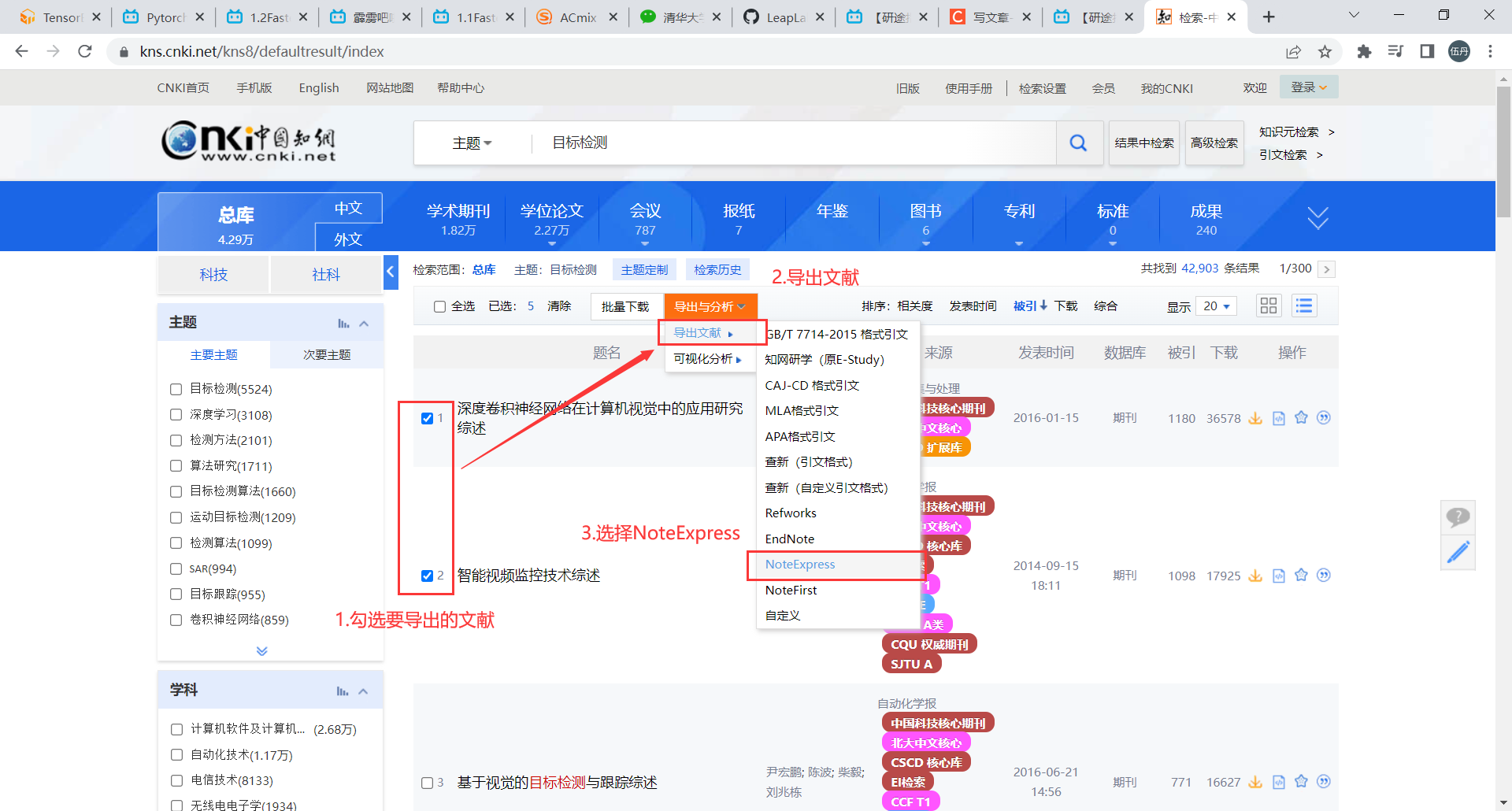This screenshot has width=1512, height=811.
Task: Click the quotation/cite icon of the second result
Action: (1324, 576)
